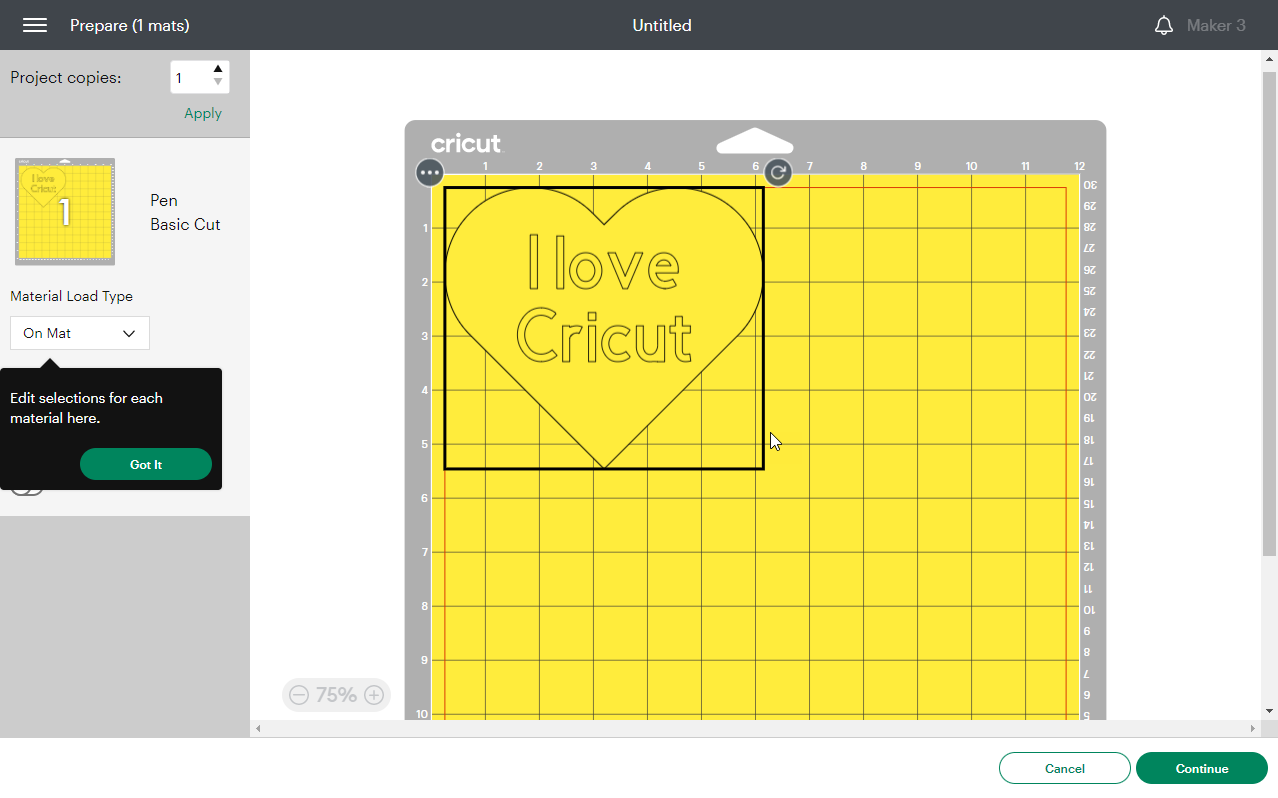Collapse the load type chevron

[x=129, y=332]
